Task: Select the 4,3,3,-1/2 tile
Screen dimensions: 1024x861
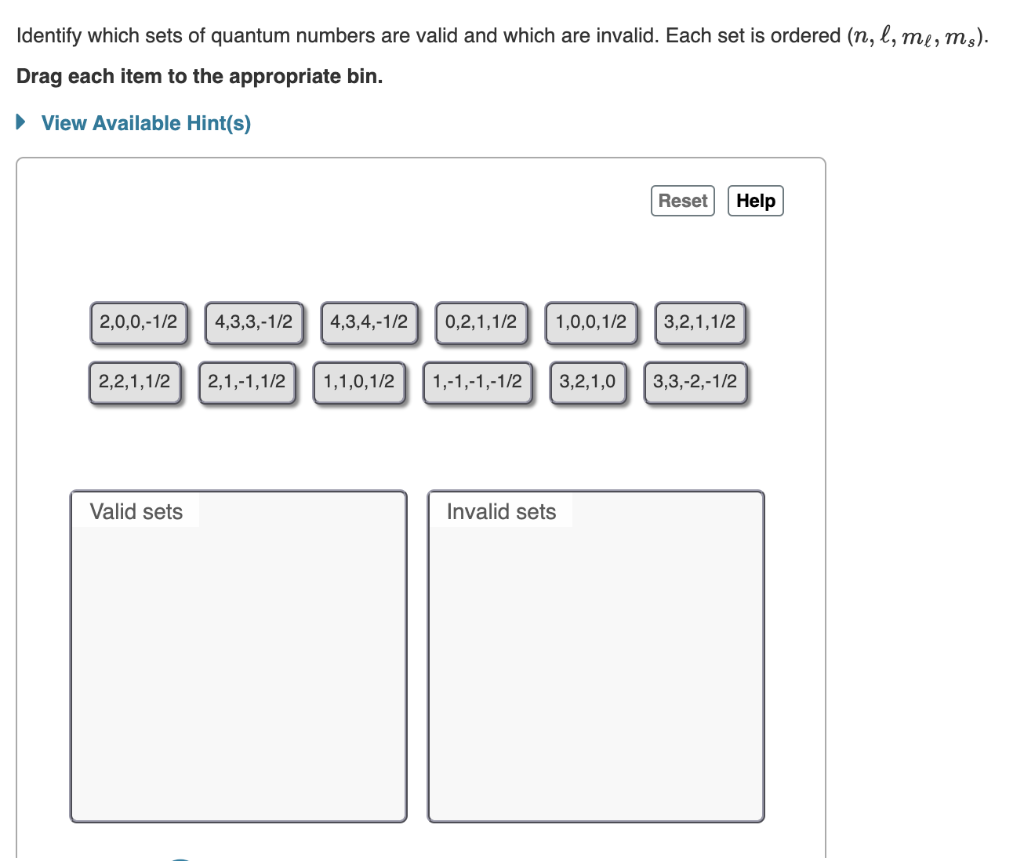Action: (253, 321)
